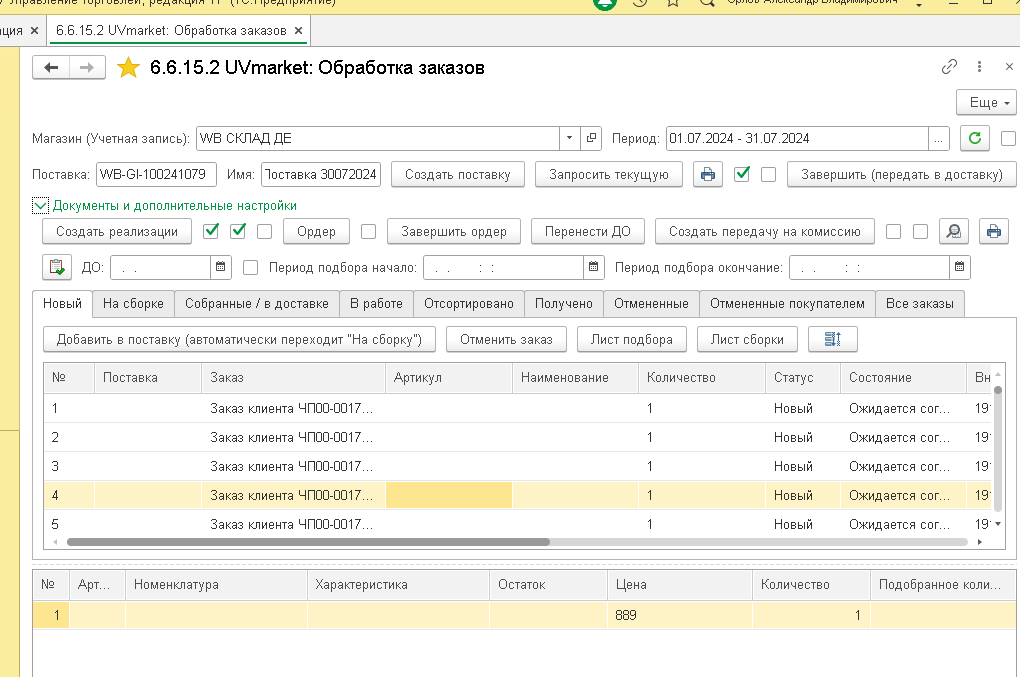Uncheck the first checkbox after Создать реализации

click(x=211, y=231)
